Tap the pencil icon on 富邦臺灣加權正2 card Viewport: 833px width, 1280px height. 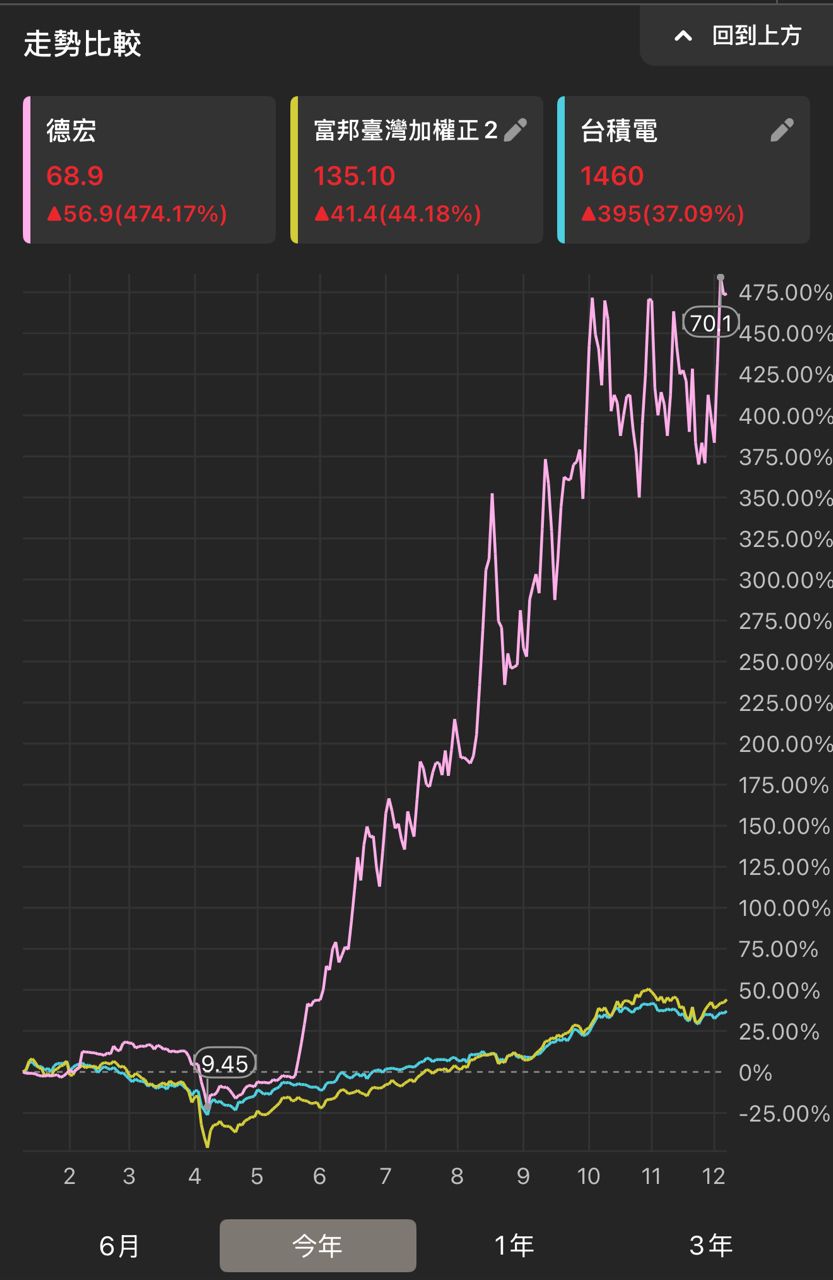pyautogui.click(x=515, y=130)
